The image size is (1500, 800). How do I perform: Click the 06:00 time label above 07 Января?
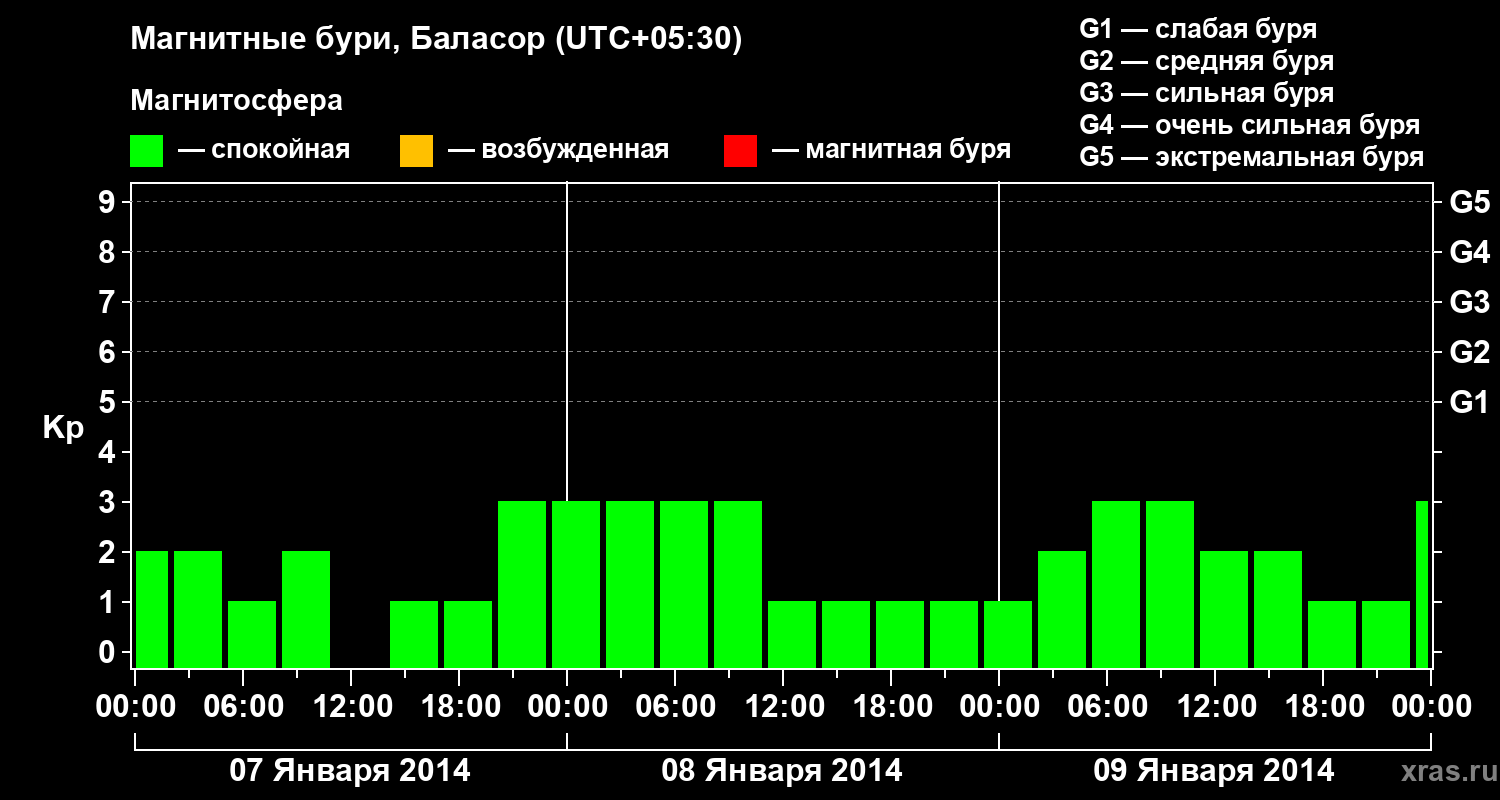tap(243, 706)
